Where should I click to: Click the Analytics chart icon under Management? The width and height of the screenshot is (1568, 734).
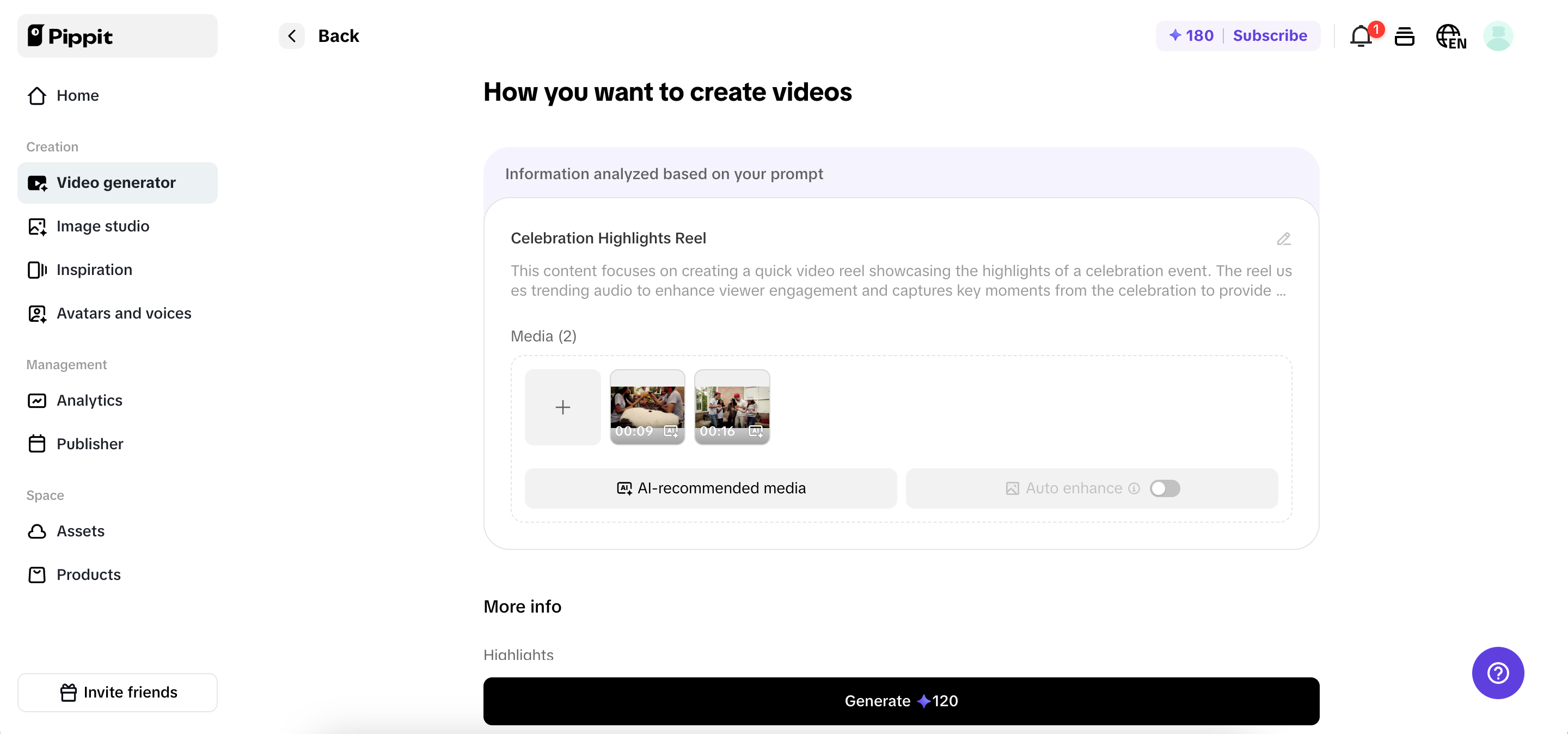click(37, 400)
